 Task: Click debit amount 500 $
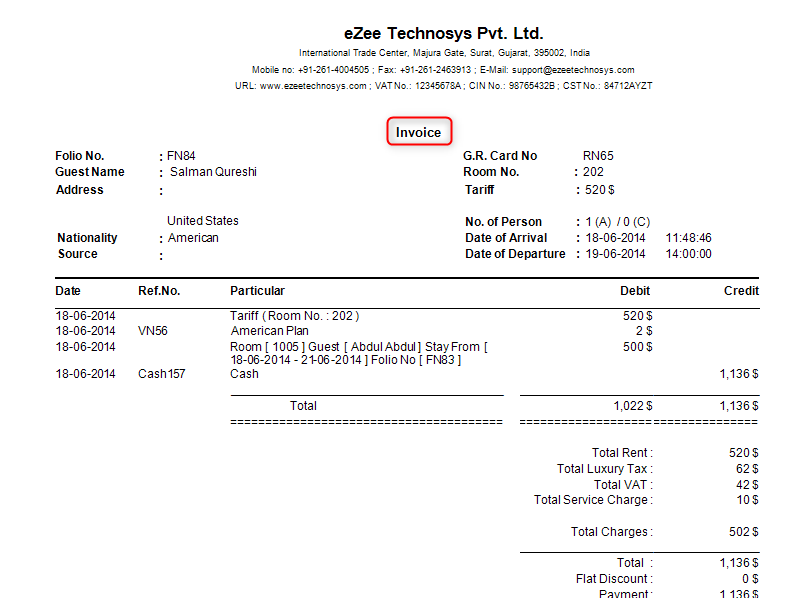[x=637, y=347]
